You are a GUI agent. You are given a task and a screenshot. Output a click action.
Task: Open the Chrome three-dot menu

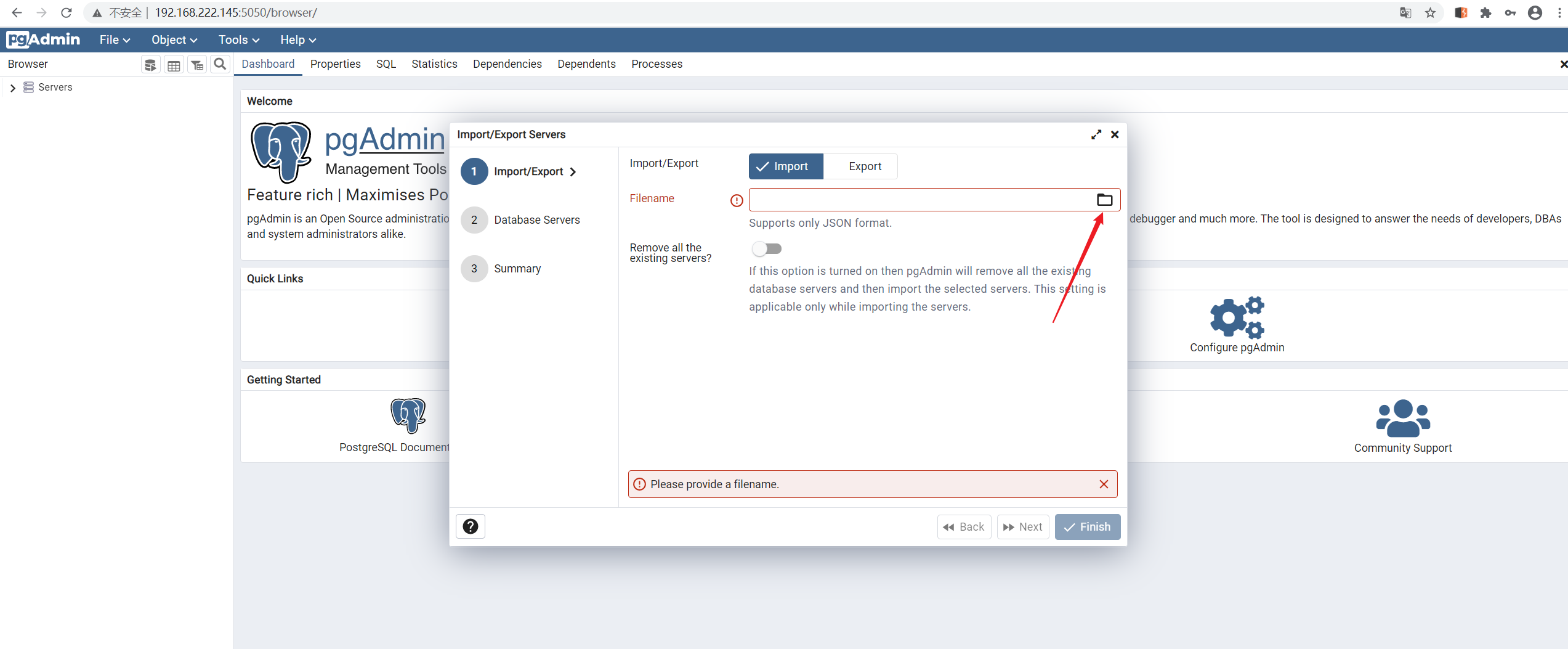pyautogui.click(x=1559, y=12)
